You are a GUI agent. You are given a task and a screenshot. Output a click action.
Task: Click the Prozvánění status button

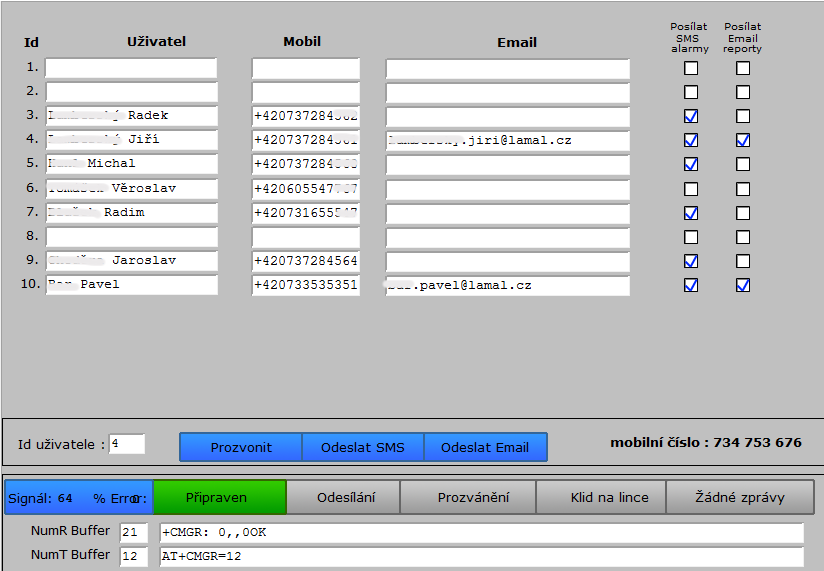coord(467,497)
